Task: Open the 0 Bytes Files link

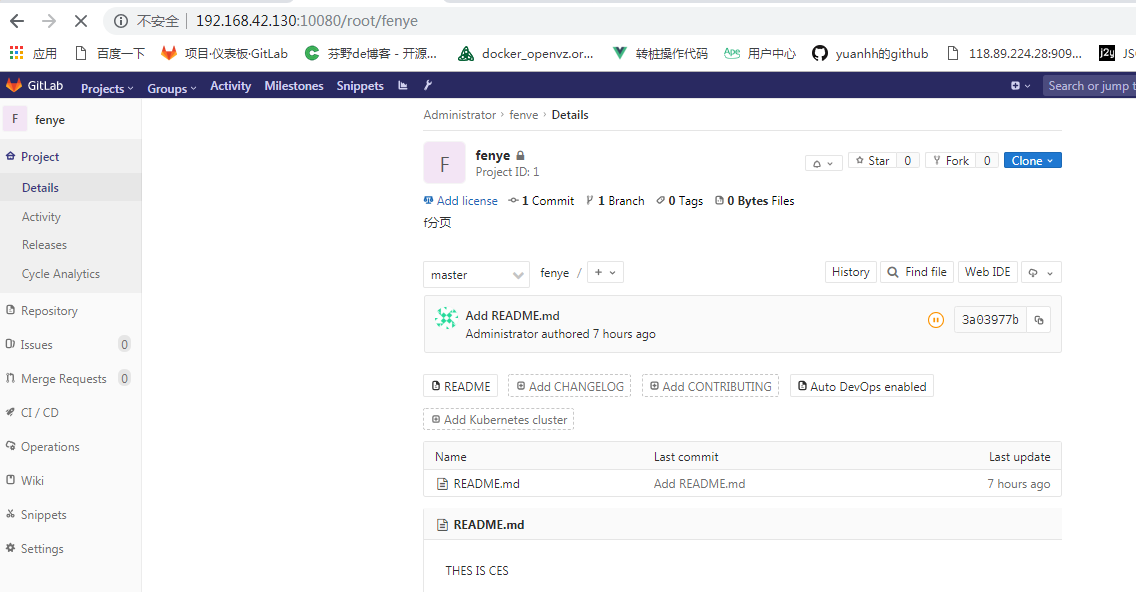Action: point(754,201)
